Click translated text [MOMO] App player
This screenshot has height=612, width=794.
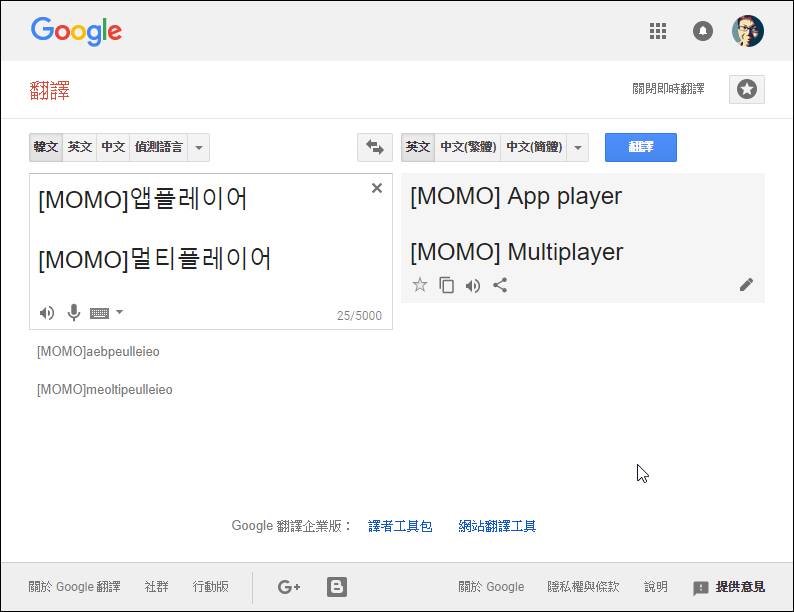pos(515,197)
